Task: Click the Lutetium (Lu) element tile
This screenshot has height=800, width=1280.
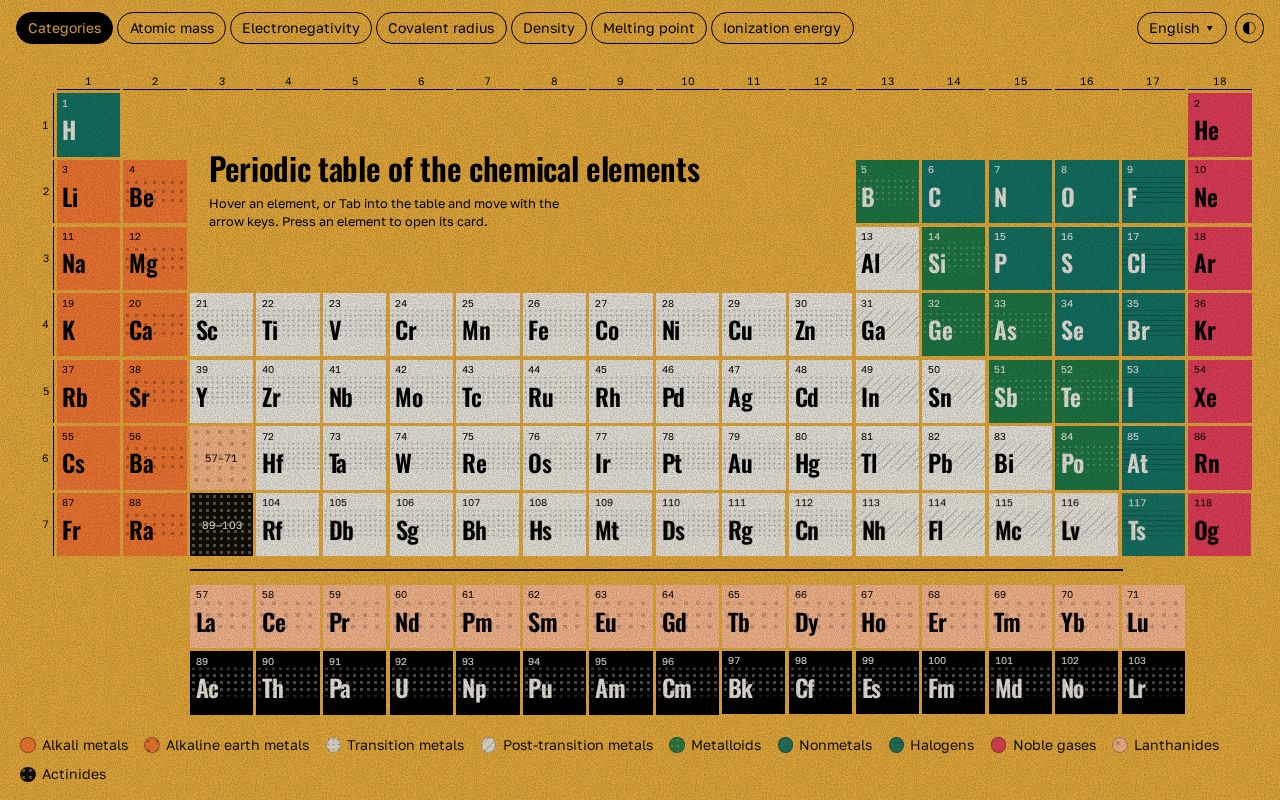Action: [1153, 617]
